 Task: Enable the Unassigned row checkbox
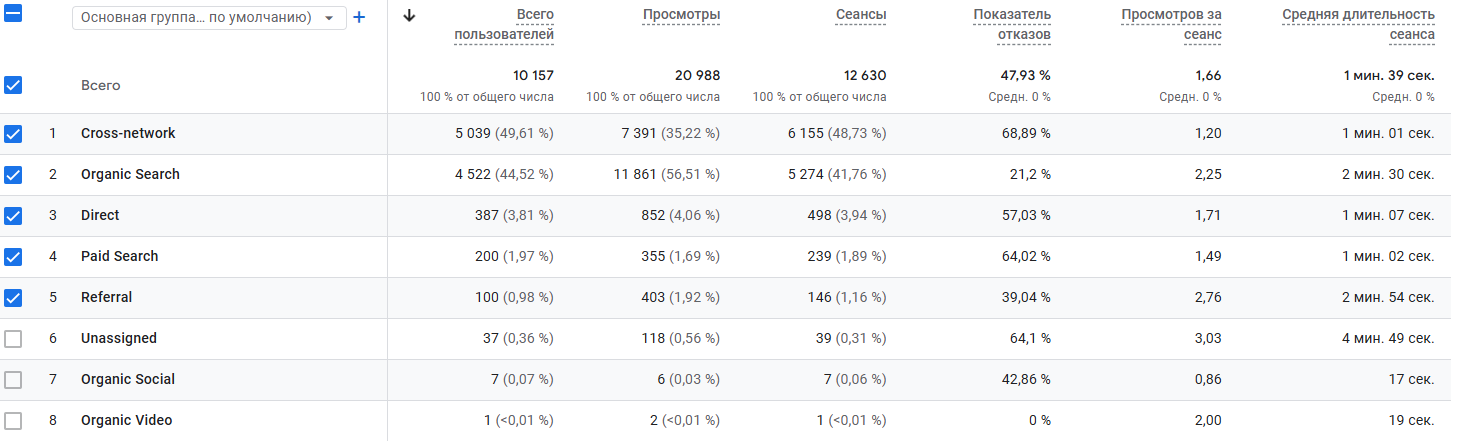point(13,339)
